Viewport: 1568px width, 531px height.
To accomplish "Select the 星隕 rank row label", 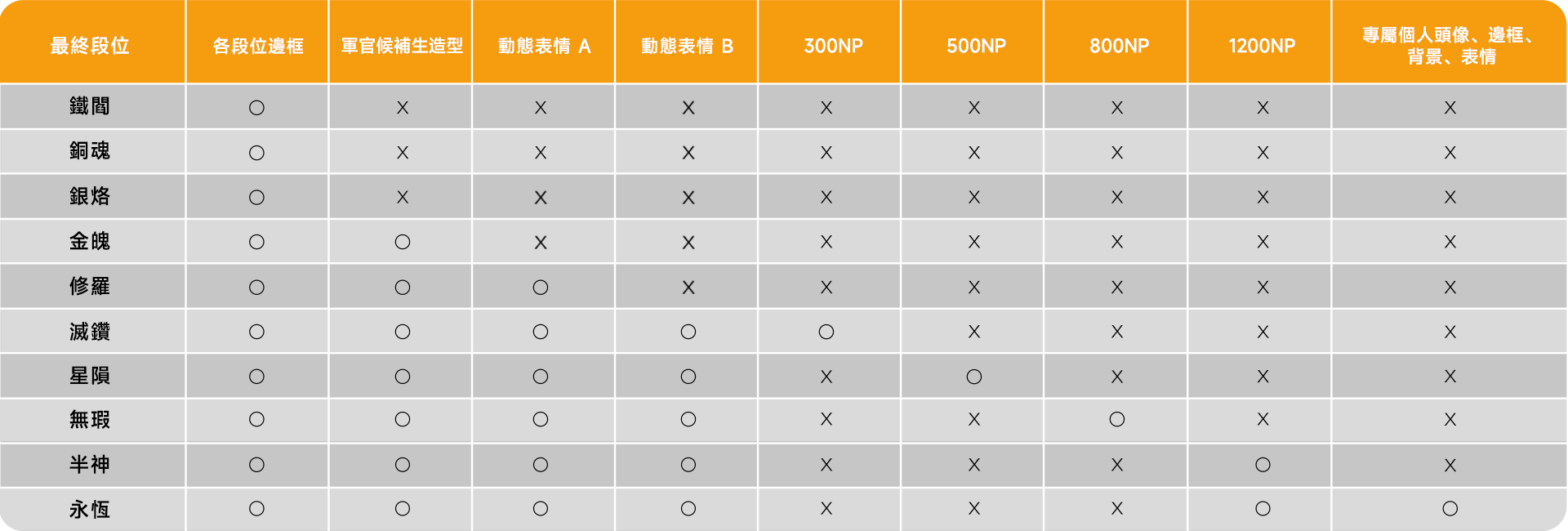I will coord(90,376).
